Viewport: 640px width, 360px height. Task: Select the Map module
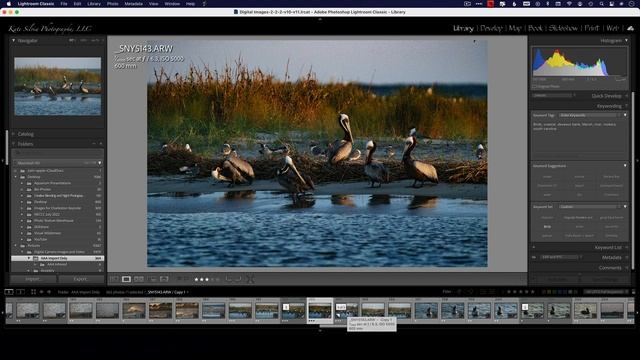tap(515, 28)
